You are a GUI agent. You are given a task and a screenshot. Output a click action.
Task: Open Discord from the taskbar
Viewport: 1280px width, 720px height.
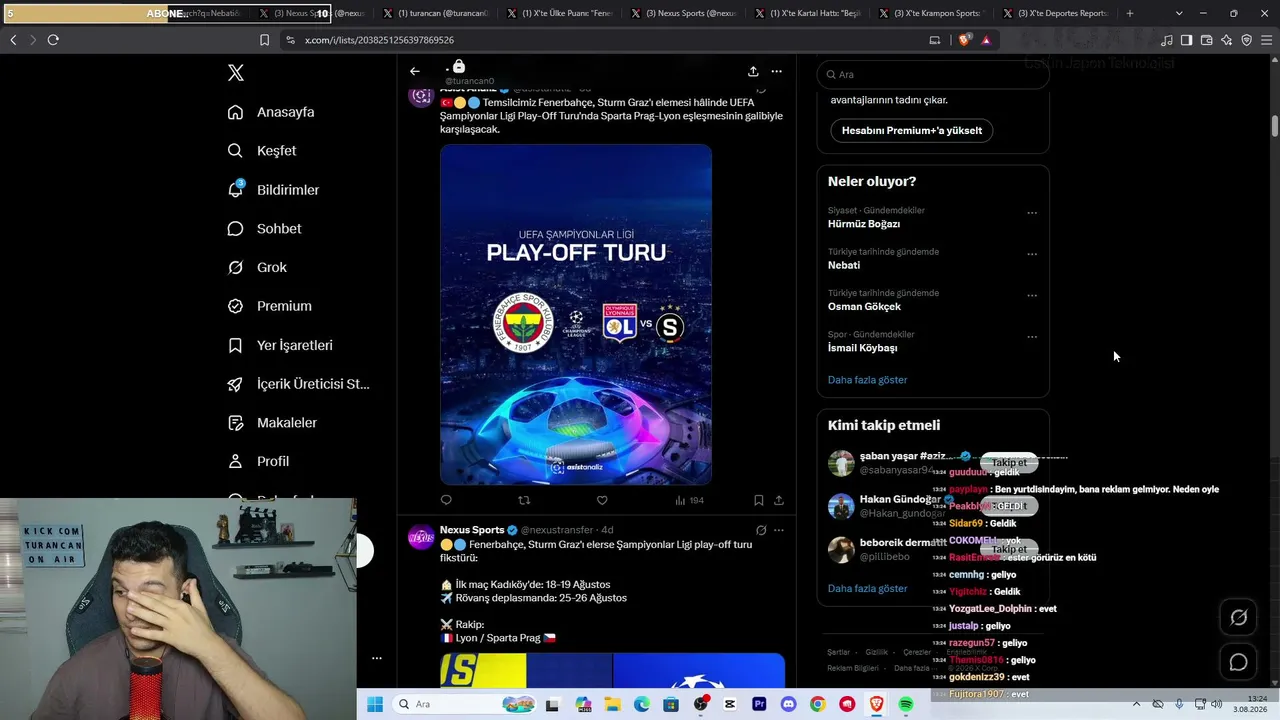(788, 704)
